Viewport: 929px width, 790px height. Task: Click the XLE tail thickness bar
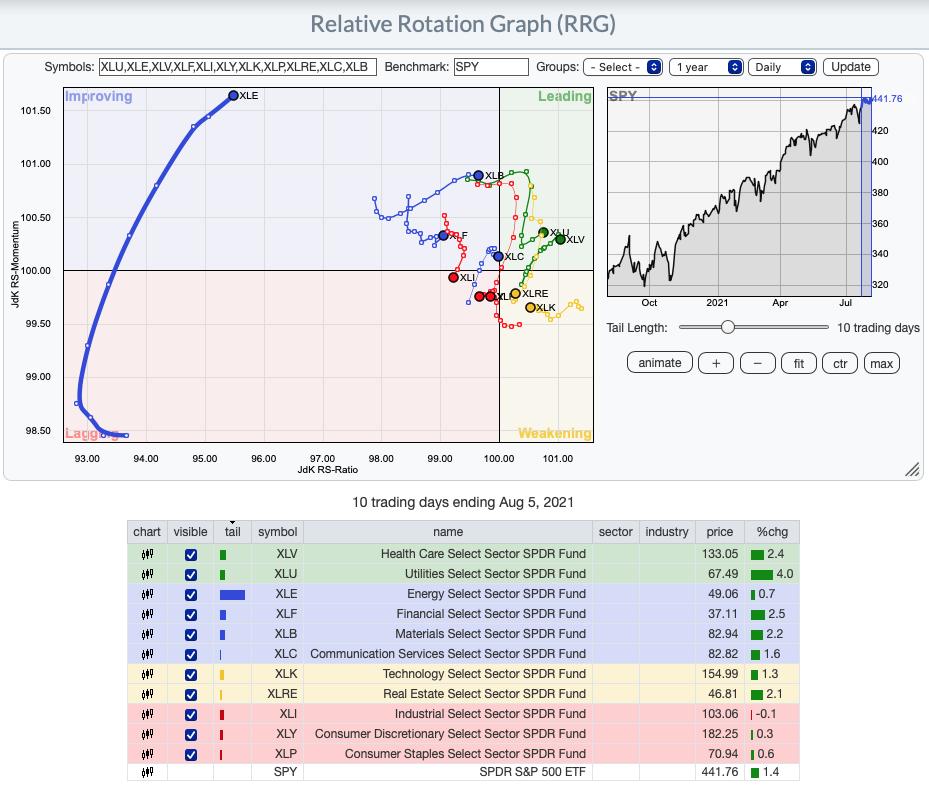tap(232, 594)
